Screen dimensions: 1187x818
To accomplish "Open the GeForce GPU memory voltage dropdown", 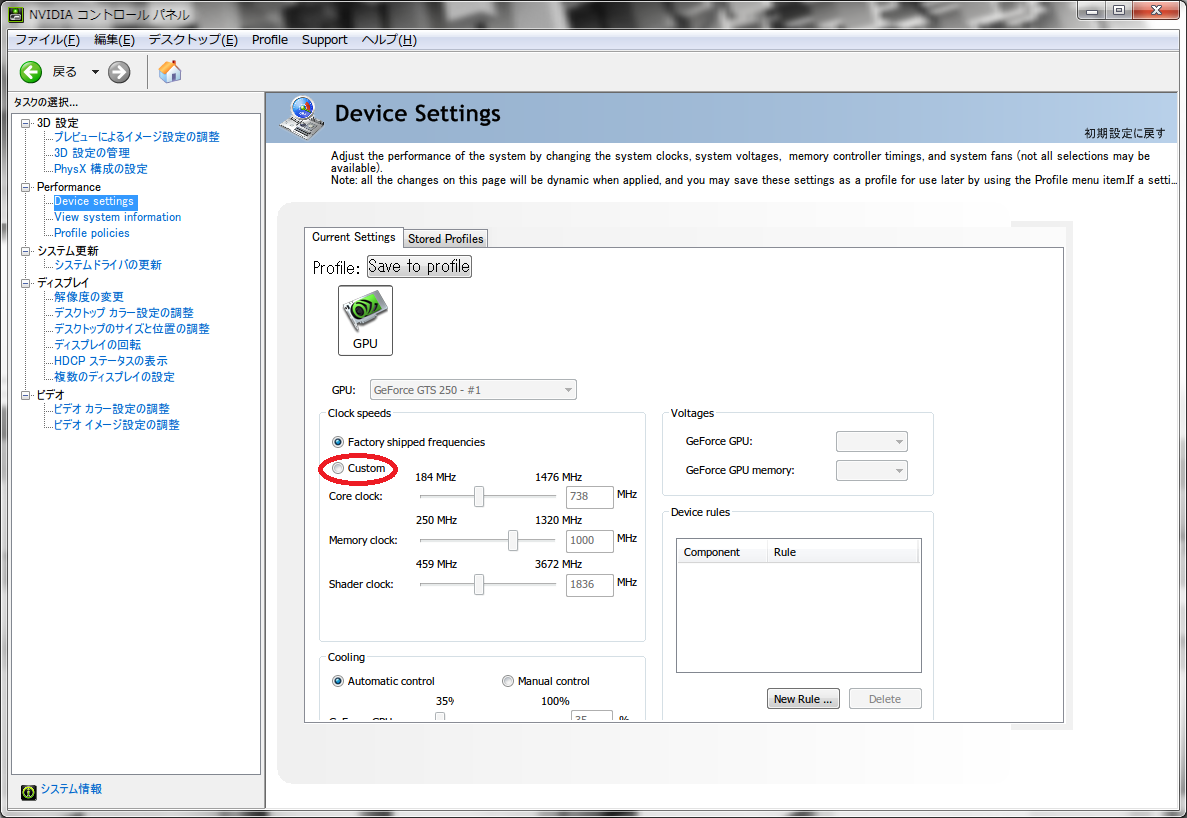I will point(871,471).
